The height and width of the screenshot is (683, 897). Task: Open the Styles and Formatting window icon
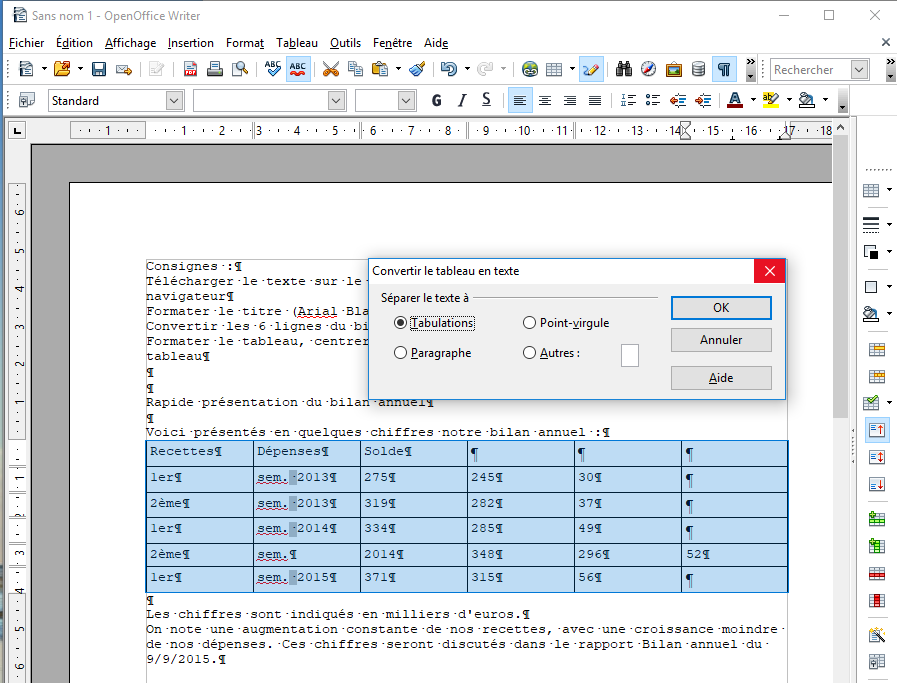(26, 101)
